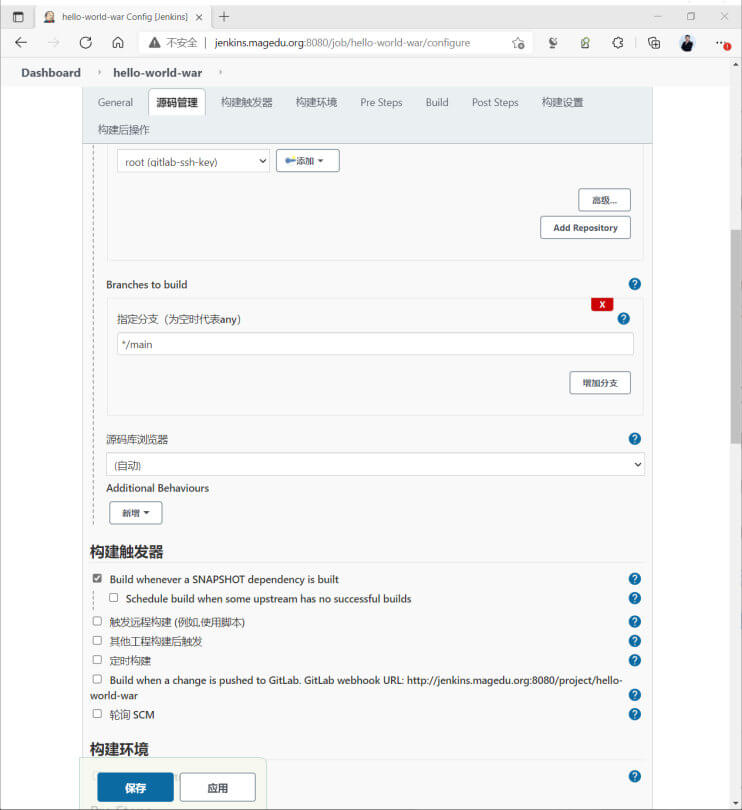Expand the hello-world-war breadcrumb arrow
The image size is (742, 810).
click(x=221, y=73)
